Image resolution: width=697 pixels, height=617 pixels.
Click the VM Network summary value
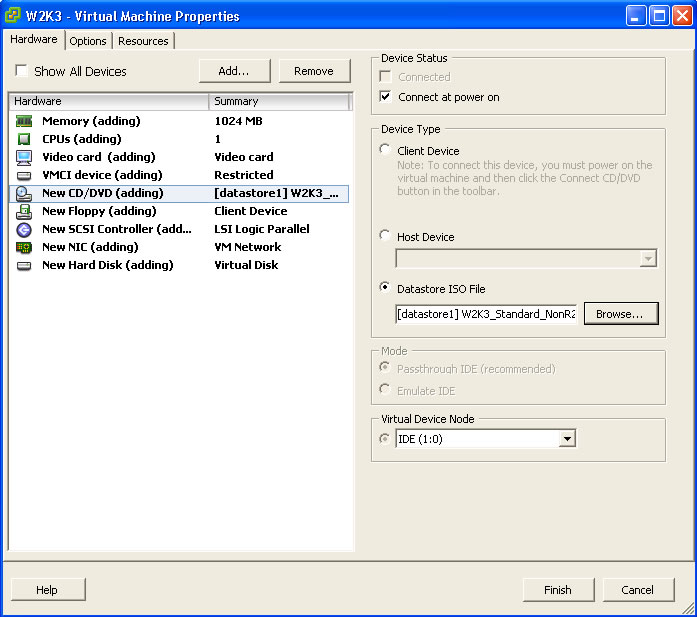pos(248,247)
